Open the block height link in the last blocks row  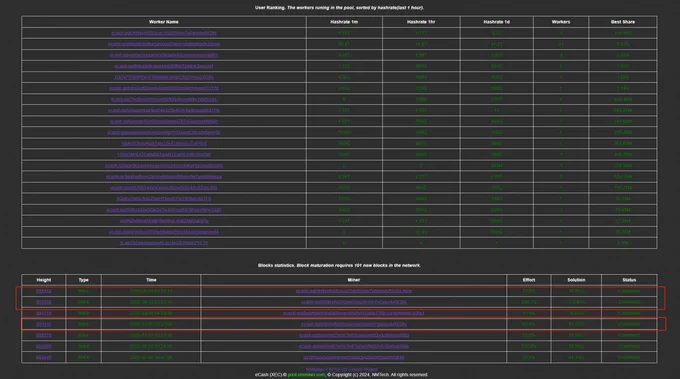point(43,357)
